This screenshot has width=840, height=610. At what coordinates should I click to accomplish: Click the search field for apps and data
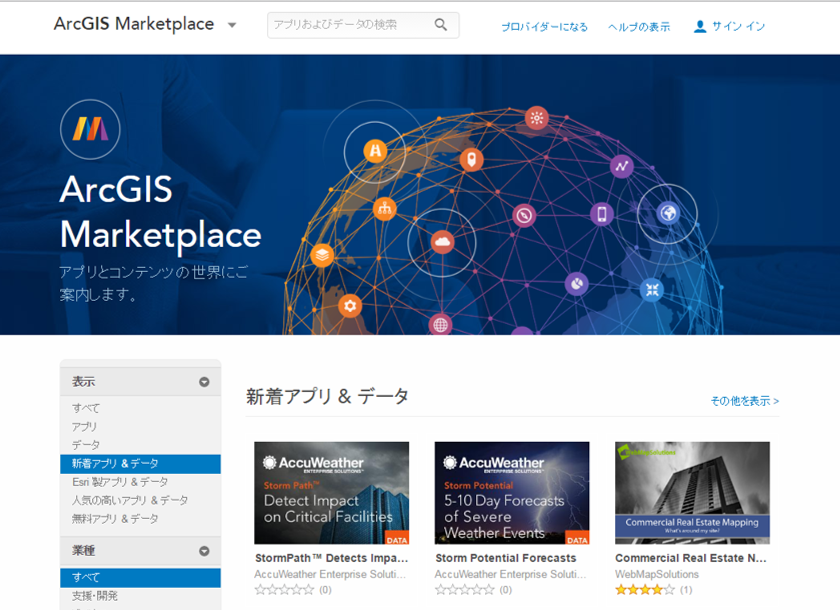coord(350,25)
